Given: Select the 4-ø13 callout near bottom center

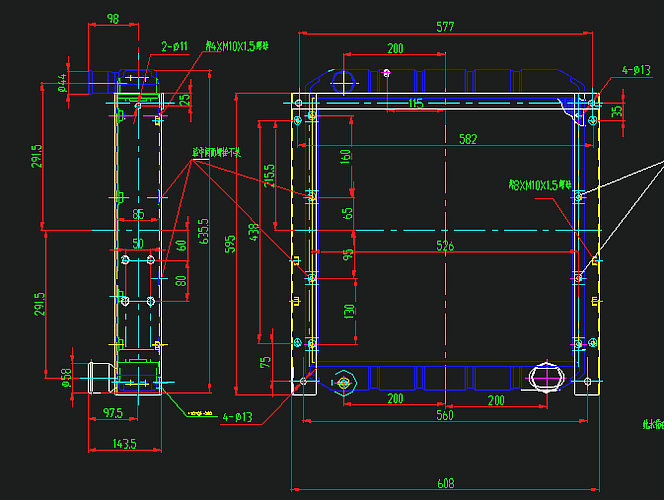Looking at the screenshot, I should tap(237, 416).
